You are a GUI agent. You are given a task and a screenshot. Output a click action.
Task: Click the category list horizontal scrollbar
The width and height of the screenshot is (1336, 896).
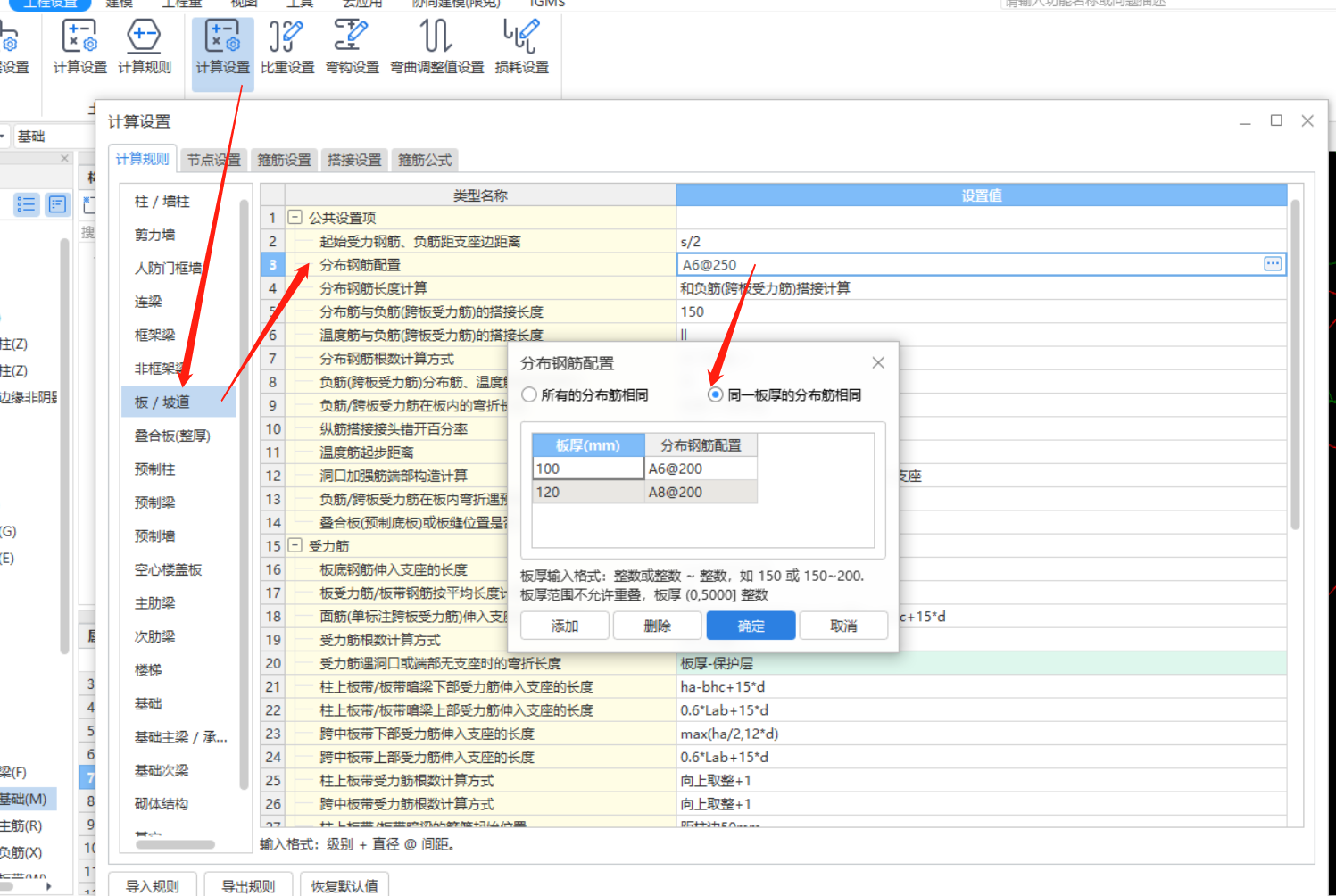pyautogui.click(x=175, y=844)
